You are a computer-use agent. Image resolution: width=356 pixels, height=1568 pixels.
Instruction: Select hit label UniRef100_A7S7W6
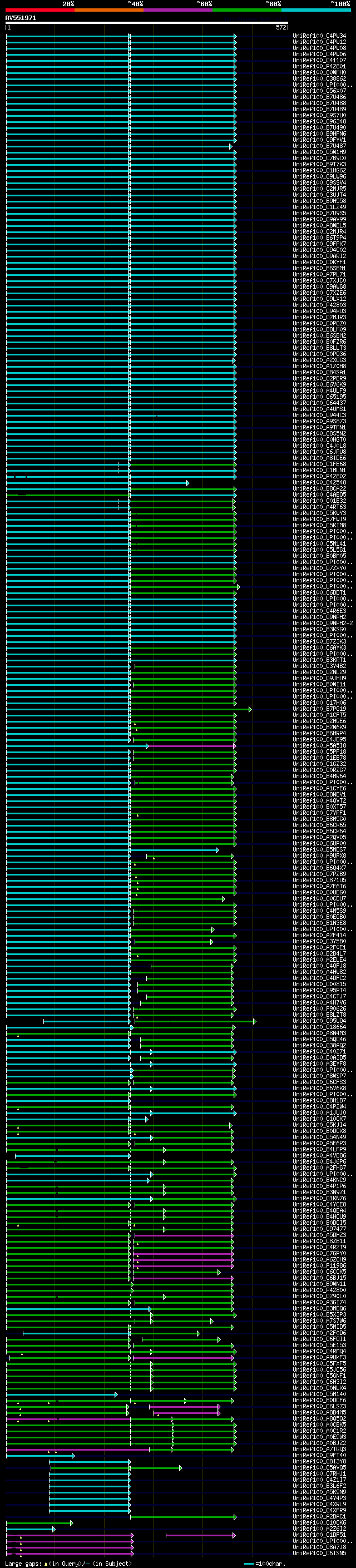point(319,1321)
